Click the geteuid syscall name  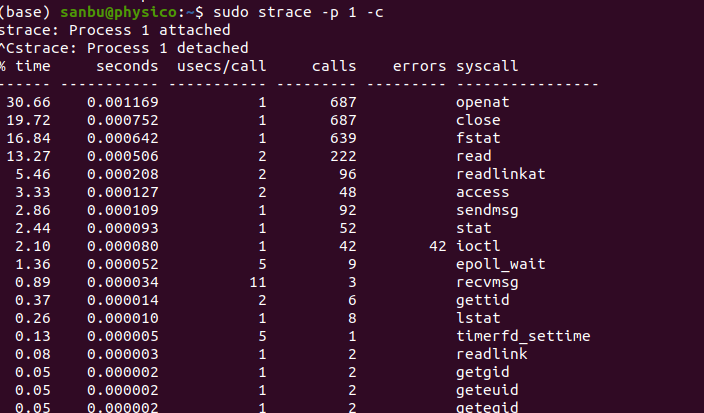point(487,390)
